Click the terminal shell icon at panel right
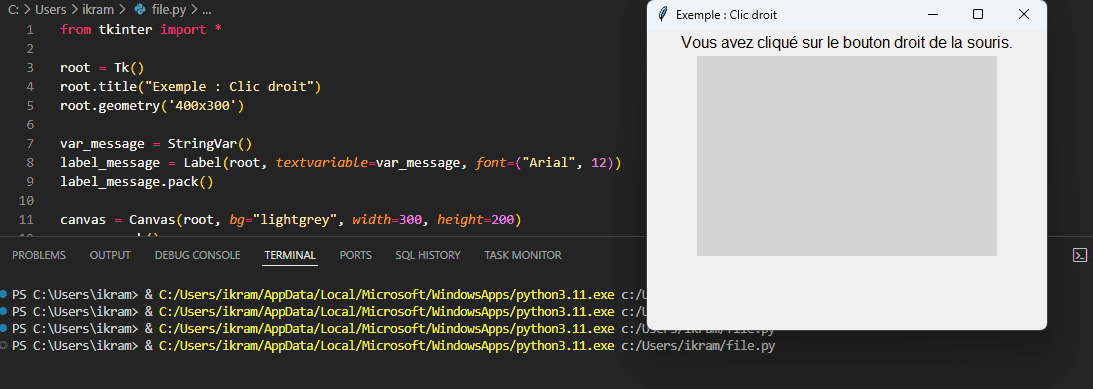The width and height of the screenshot is (1093, 389). pos(1079,255)
